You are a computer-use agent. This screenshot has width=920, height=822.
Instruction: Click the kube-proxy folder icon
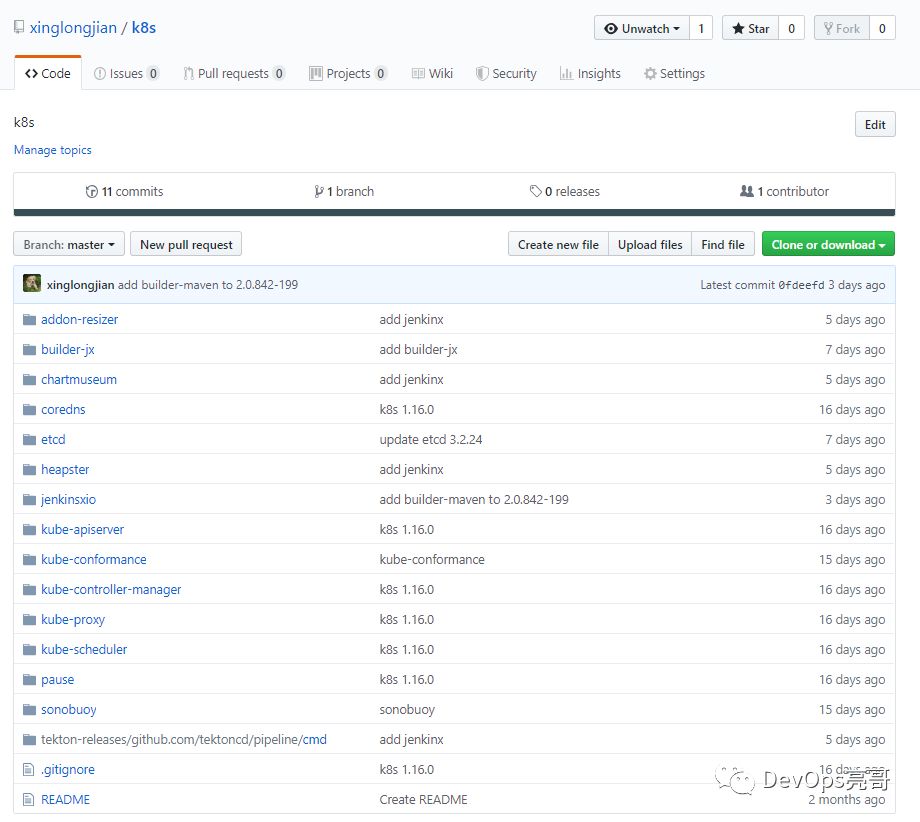point(29,619)
